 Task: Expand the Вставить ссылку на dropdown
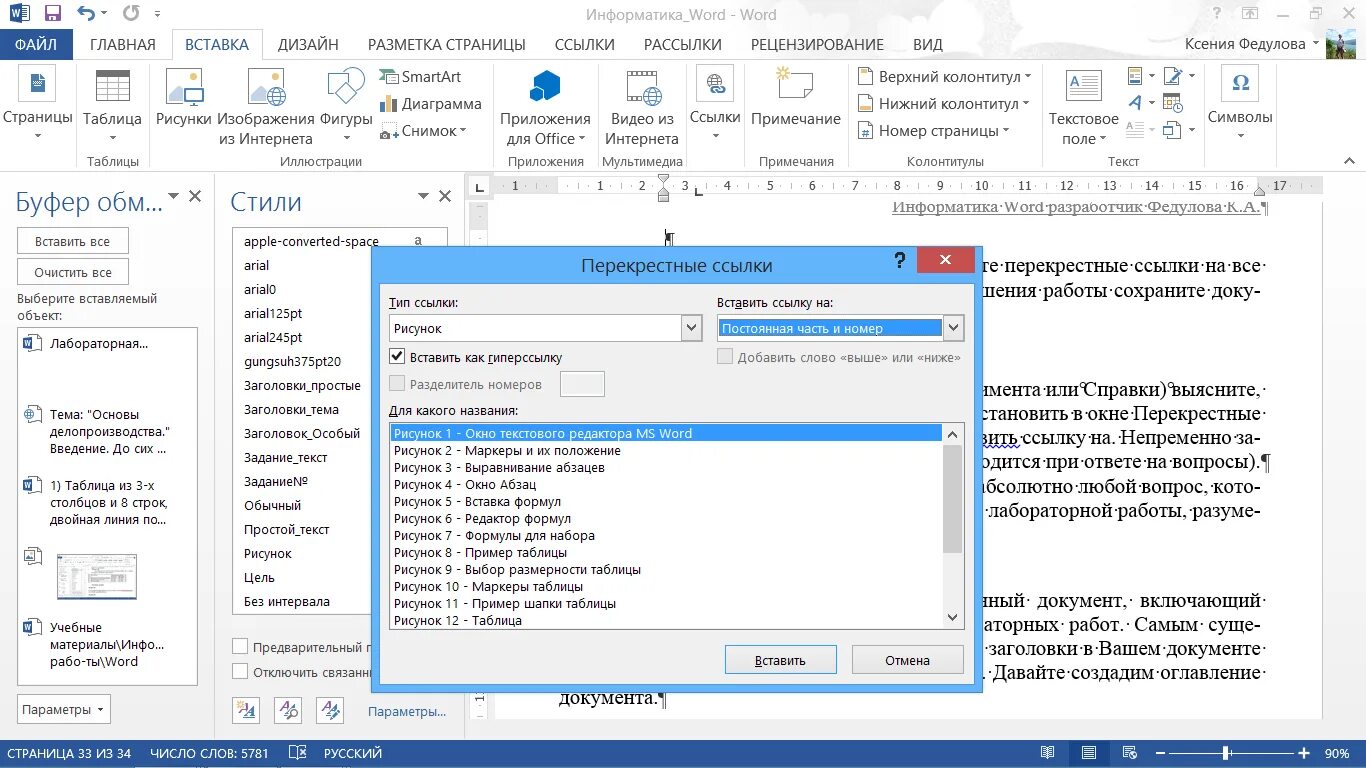coord(953,328)
